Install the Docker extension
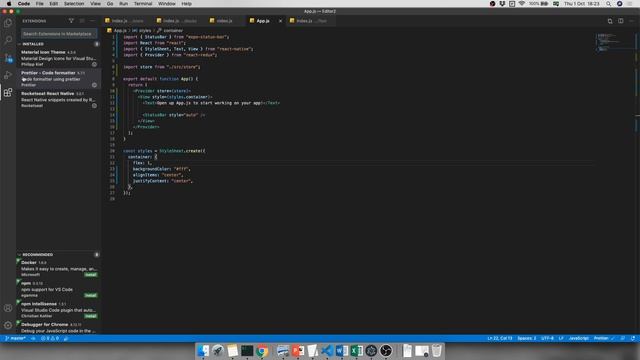640x360 pixels. coord(91,275)
